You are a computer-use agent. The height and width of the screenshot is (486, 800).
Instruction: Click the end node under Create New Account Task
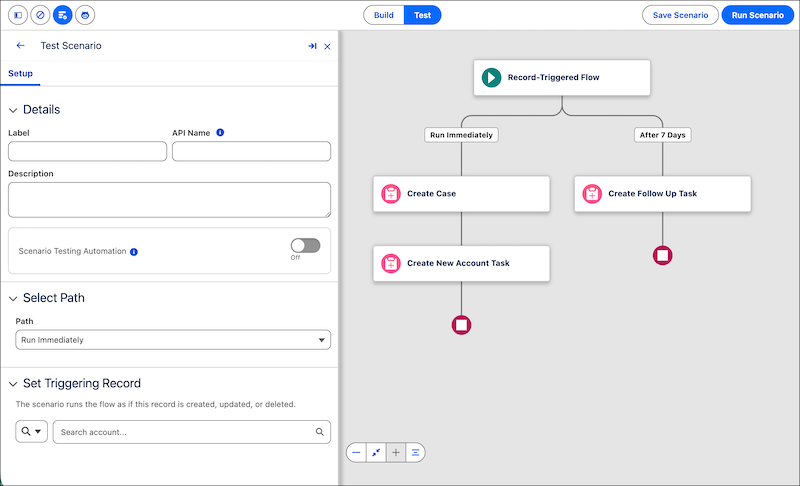(461, 325)
